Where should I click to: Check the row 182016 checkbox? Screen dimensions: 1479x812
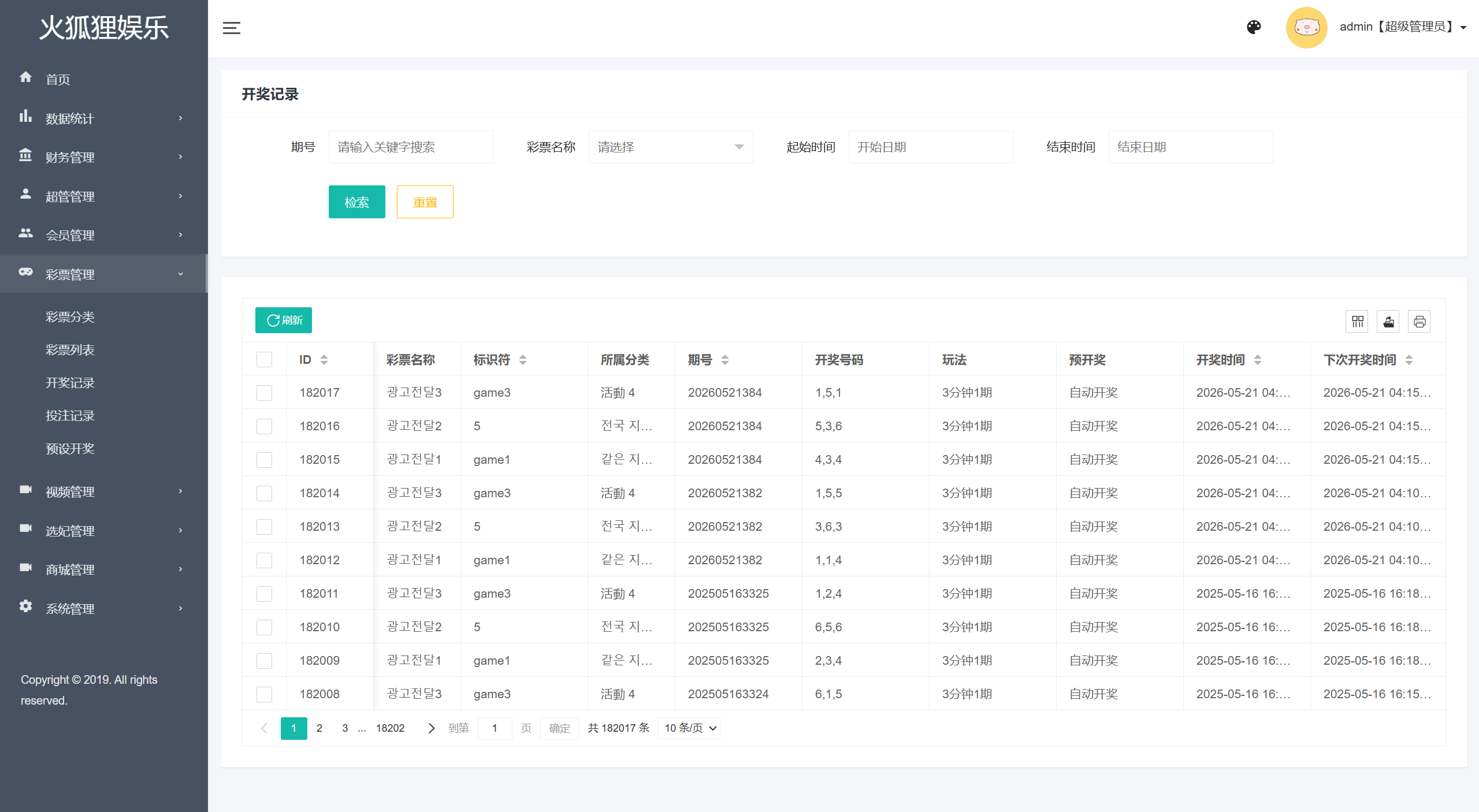click(x=264, y=427)
